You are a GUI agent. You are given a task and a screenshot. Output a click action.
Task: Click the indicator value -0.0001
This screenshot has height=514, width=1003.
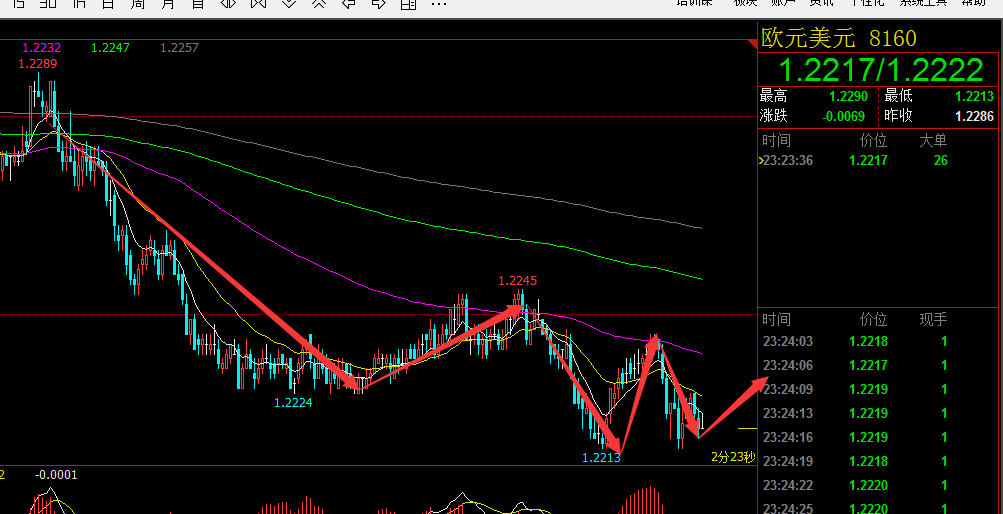click(56, 474)
